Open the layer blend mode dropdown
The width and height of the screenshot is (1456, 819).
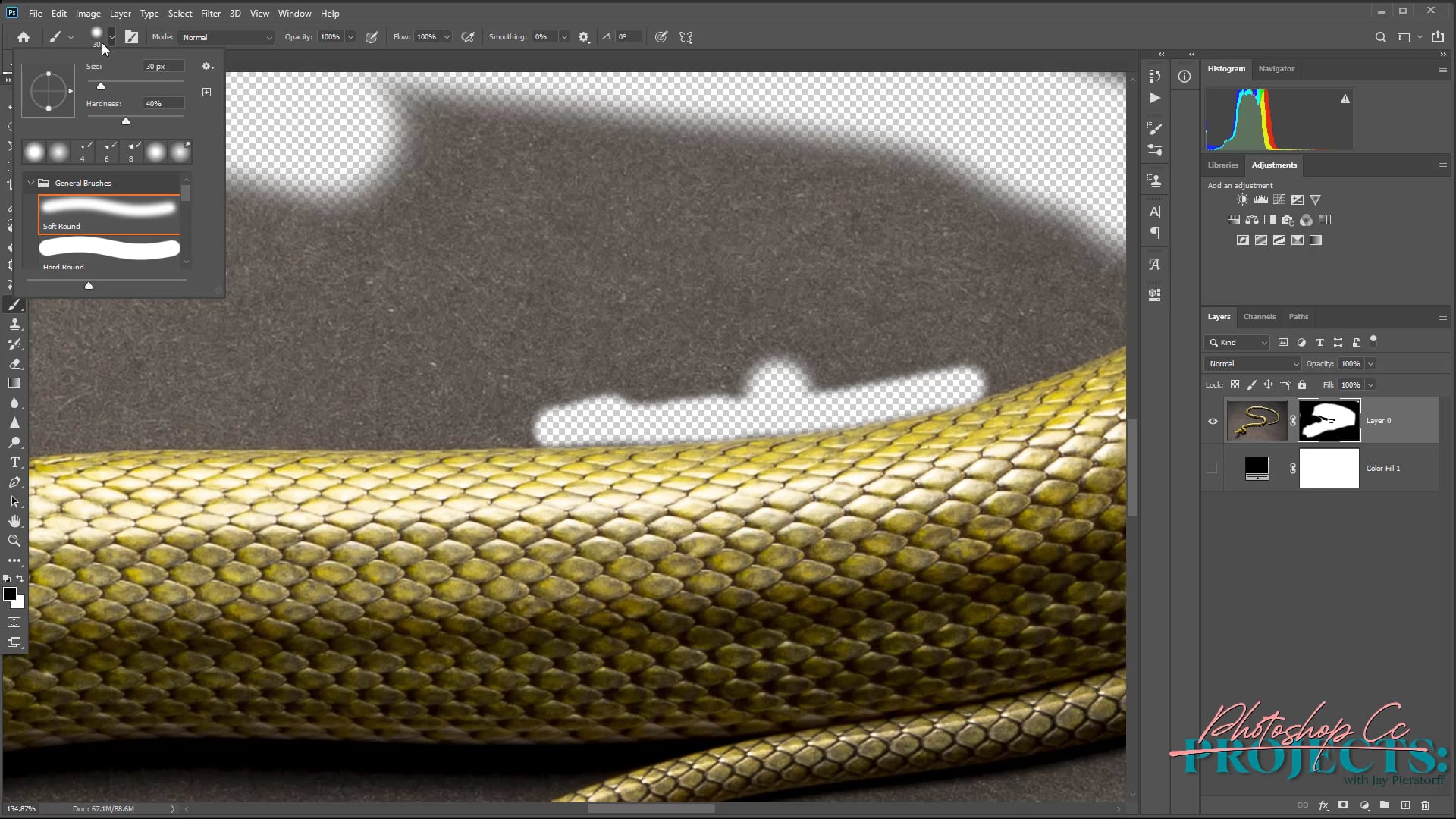coord(1253,364)
